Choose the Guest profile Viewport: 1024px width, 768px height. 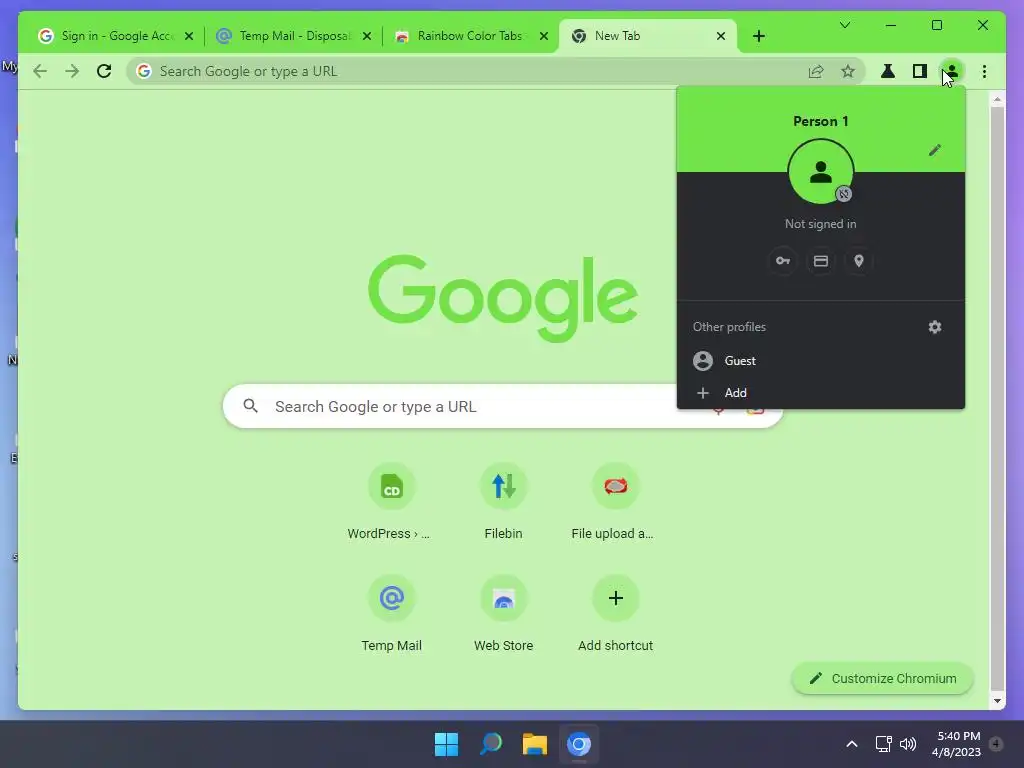click(x=821, y=360)
